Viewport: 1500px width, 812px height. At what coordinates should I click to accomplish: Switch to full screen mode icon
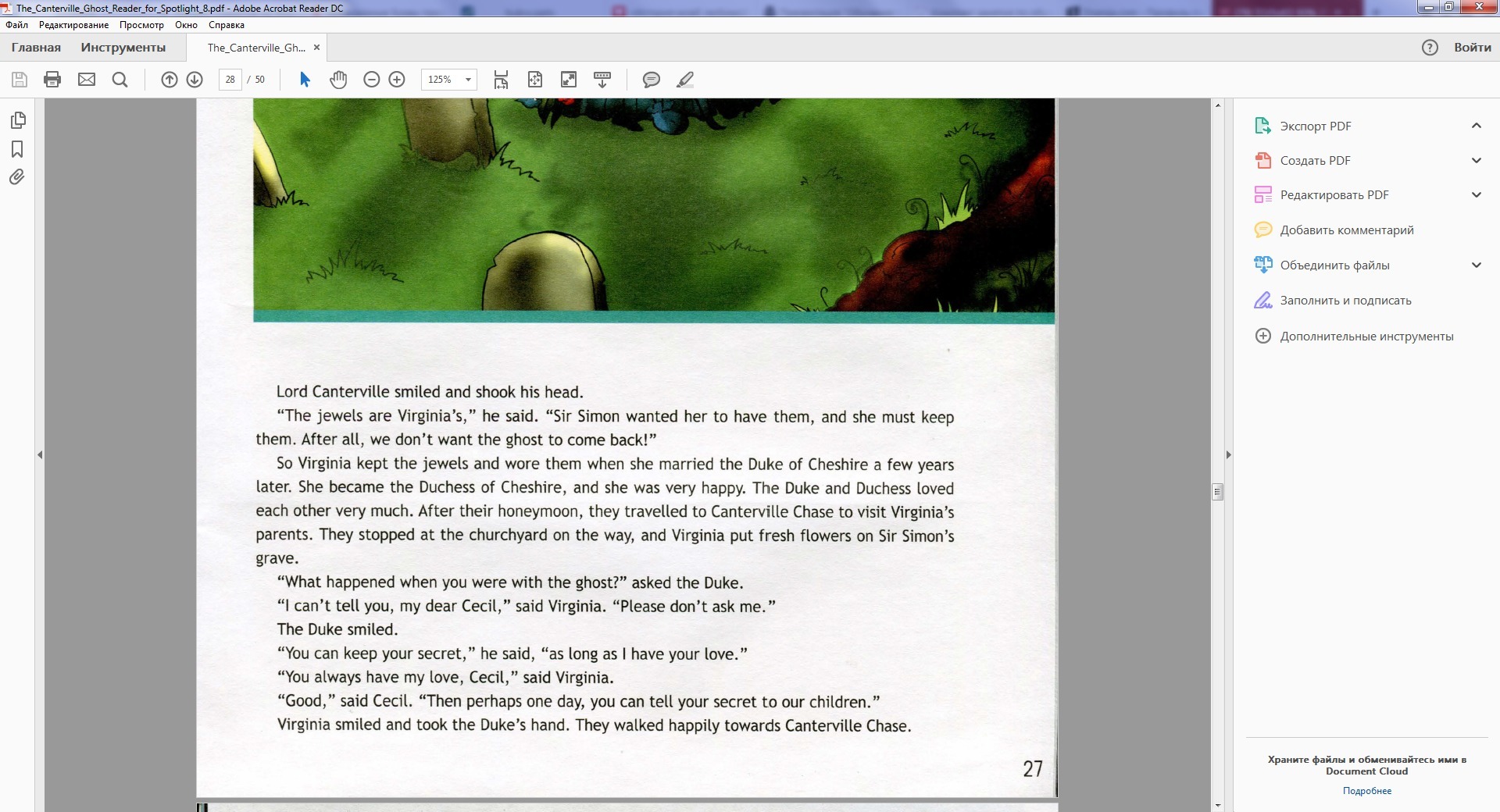[x=569, y=80]
